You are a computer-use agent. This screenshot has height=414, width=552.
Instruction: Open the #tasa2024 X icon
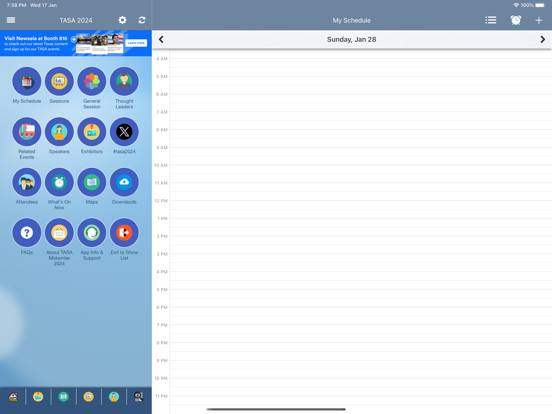point(124,132)
